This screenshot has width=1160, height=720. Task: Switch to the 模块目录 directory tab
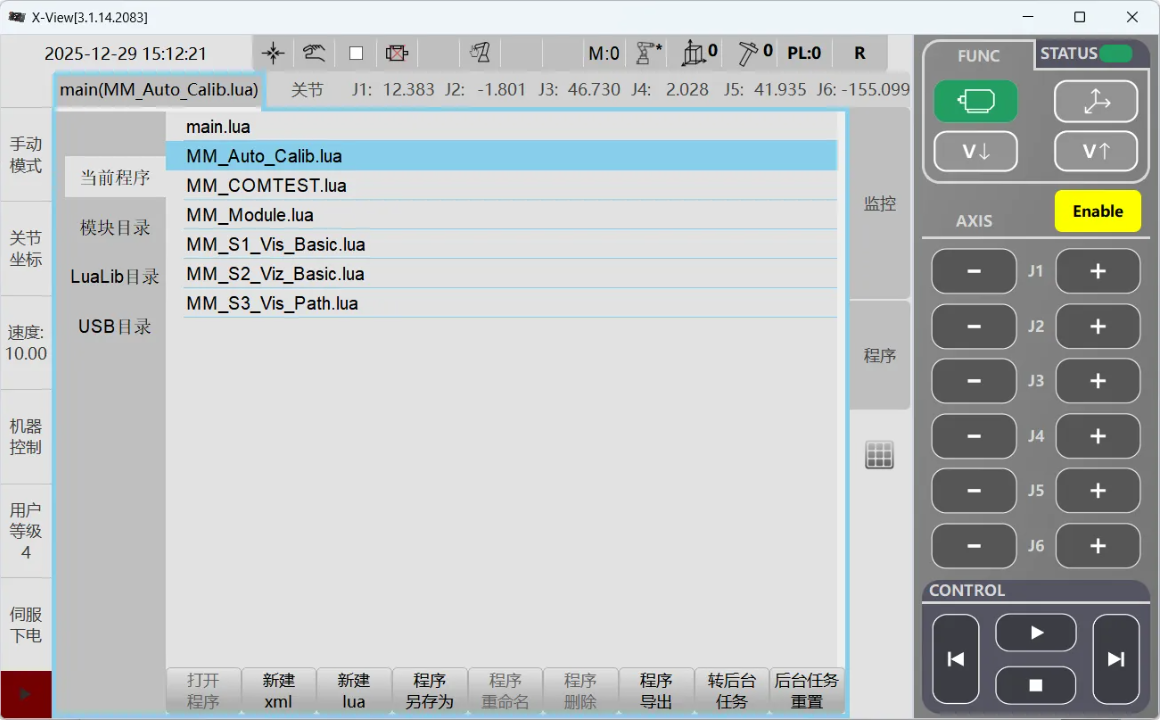113,227
